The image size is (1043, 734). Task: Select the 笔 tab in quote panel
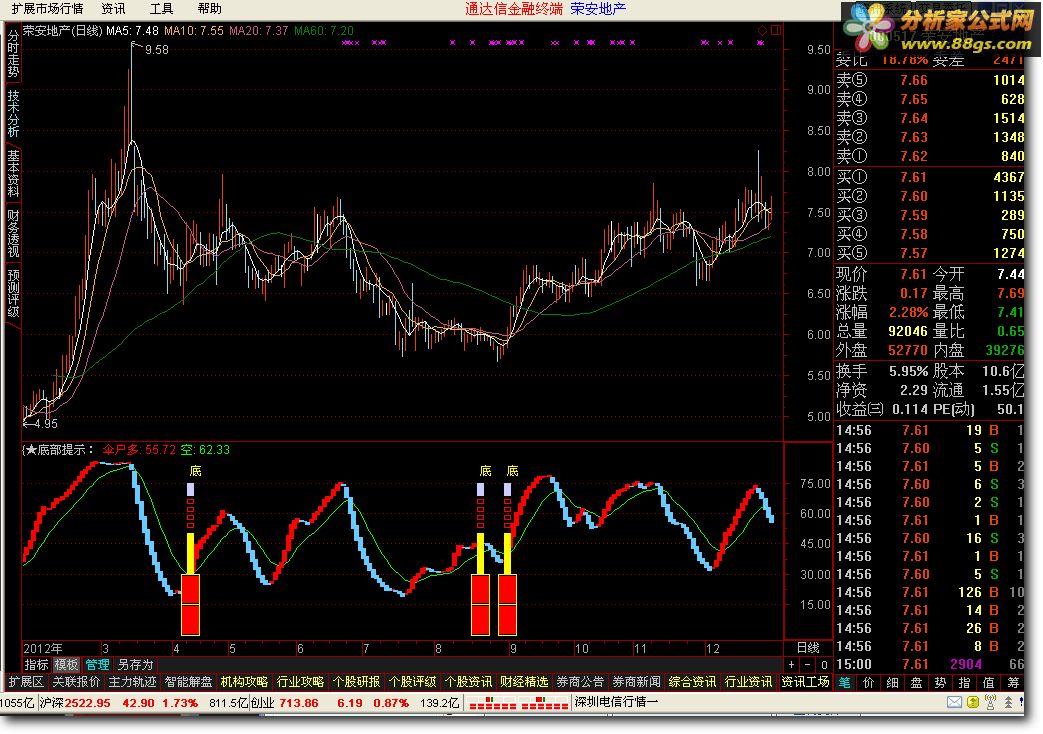click(844, 682)
